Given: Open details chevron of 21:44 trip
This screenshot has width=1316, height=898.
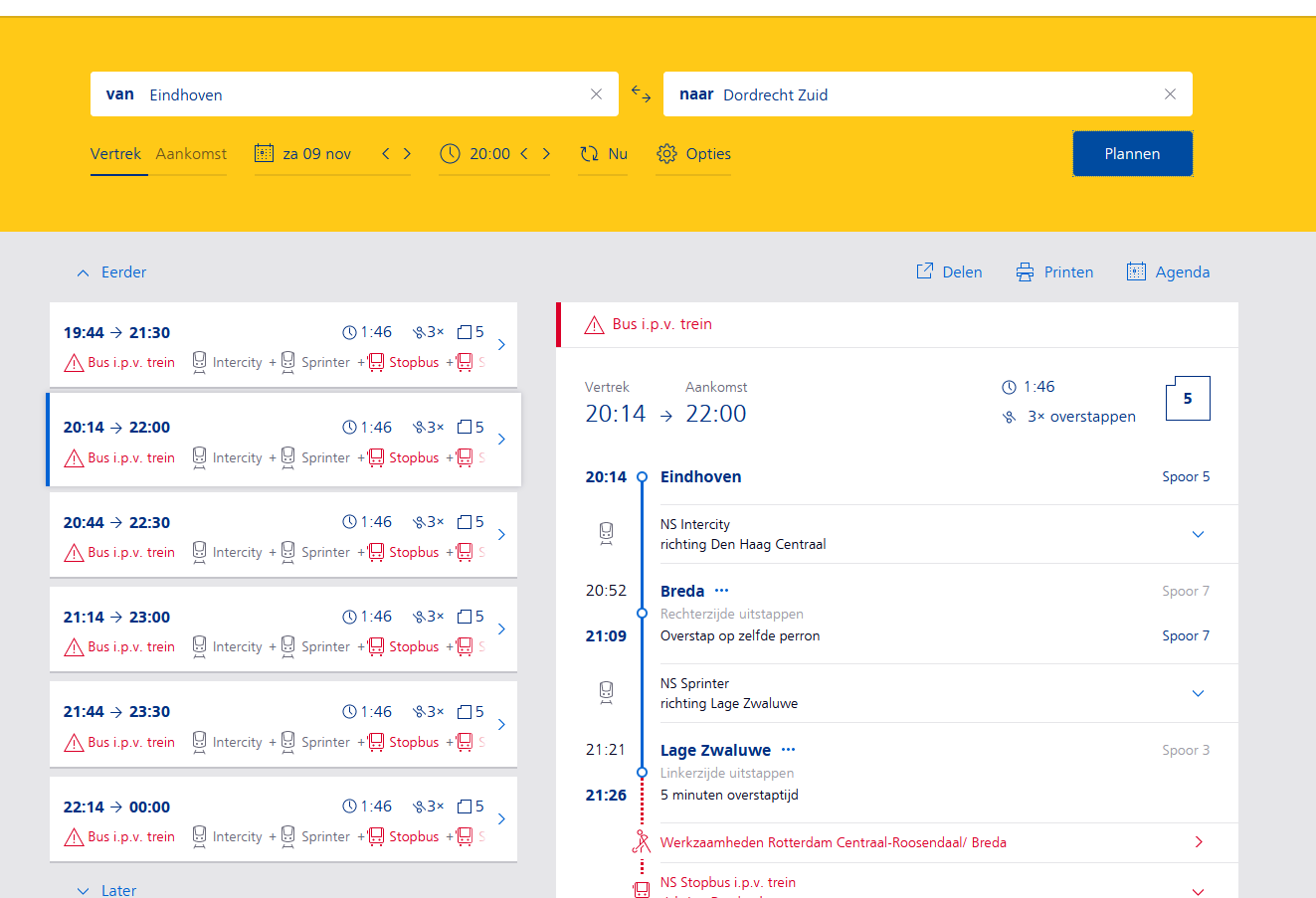Looking at the screenshot, I should coord(501,724).
